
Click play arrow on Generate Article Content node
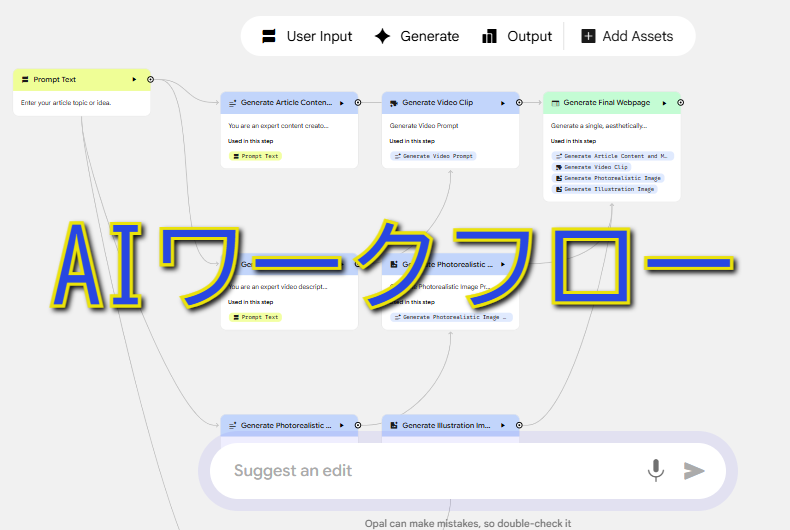(x=342, y=102)
